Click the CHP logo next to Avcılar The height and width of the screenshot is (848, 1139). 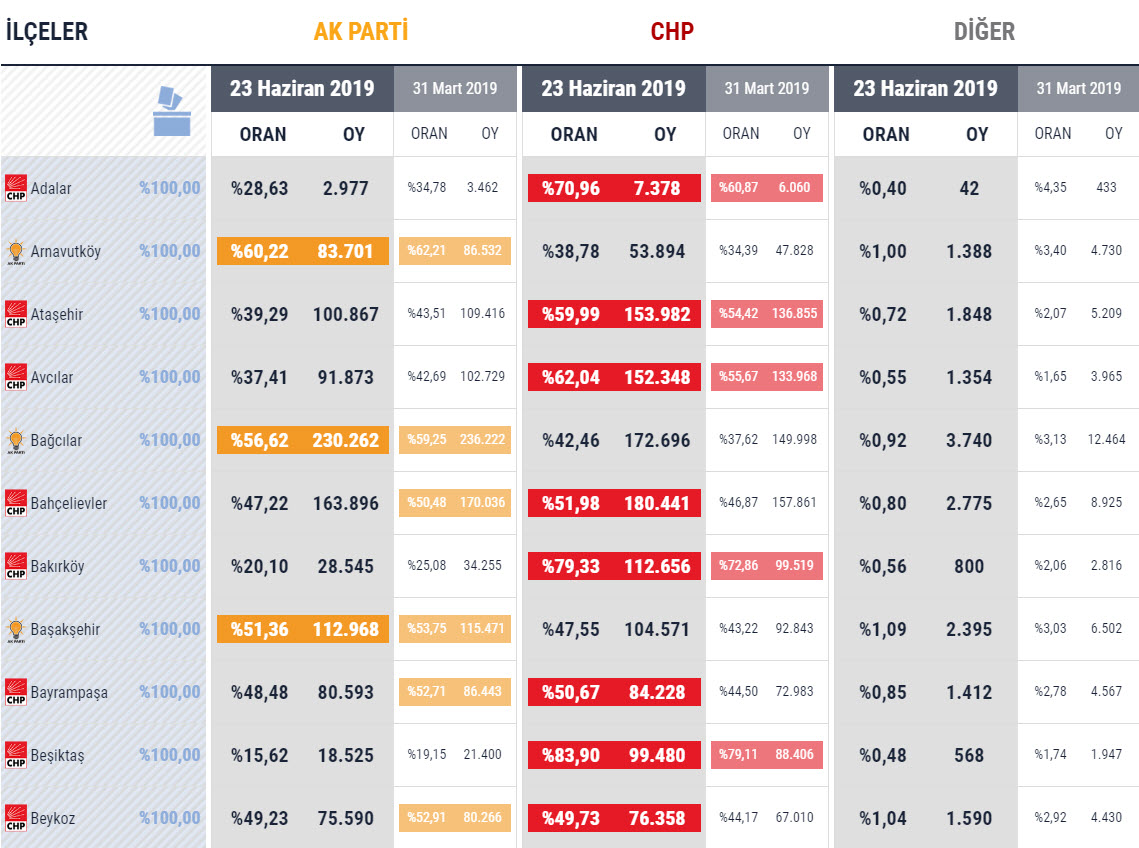tap(16, 377)
